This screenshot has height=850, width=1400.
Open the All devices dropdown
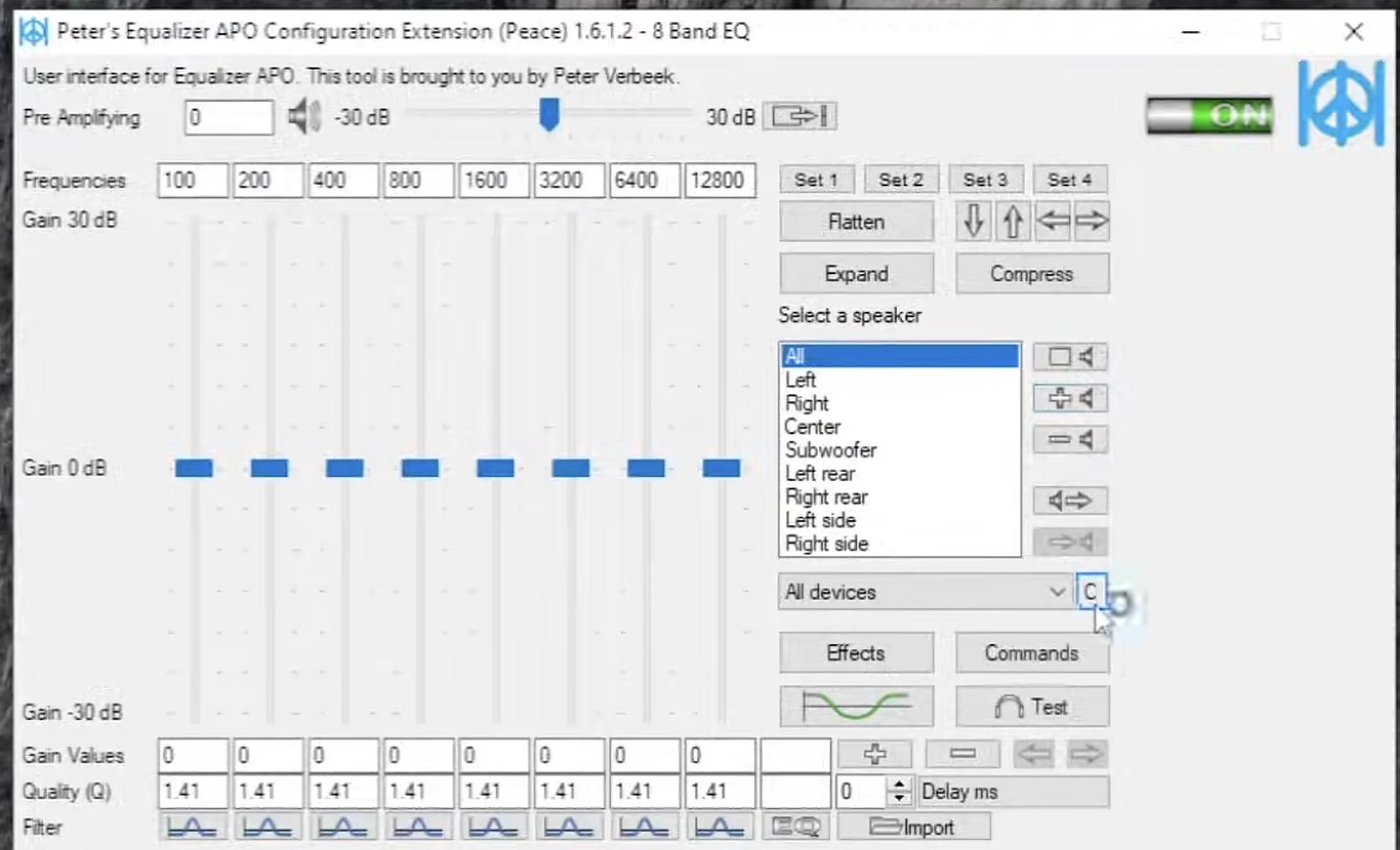click(925, 592)
